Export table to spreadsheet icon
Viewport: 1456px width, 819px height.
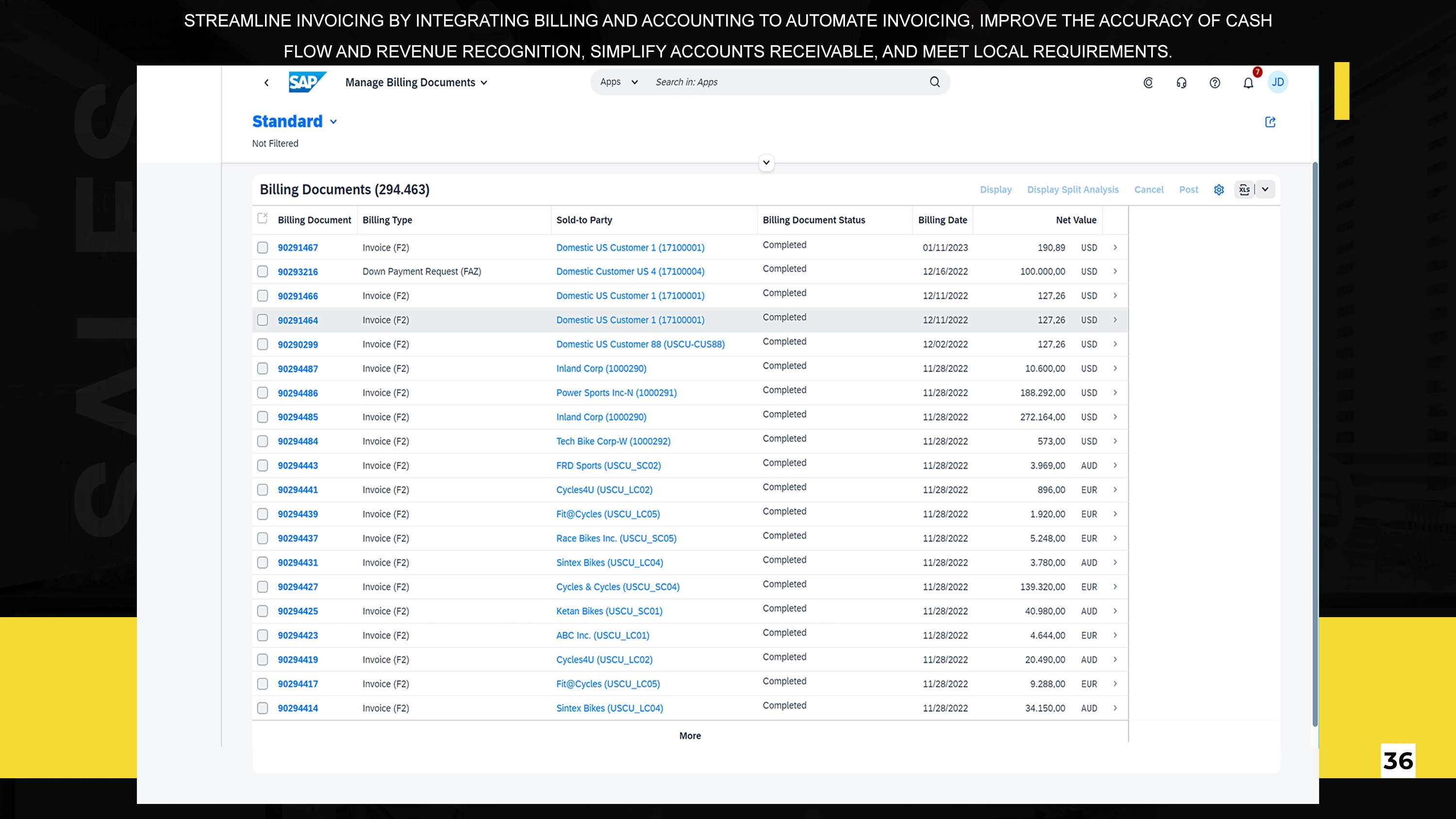coord(1244,190)
